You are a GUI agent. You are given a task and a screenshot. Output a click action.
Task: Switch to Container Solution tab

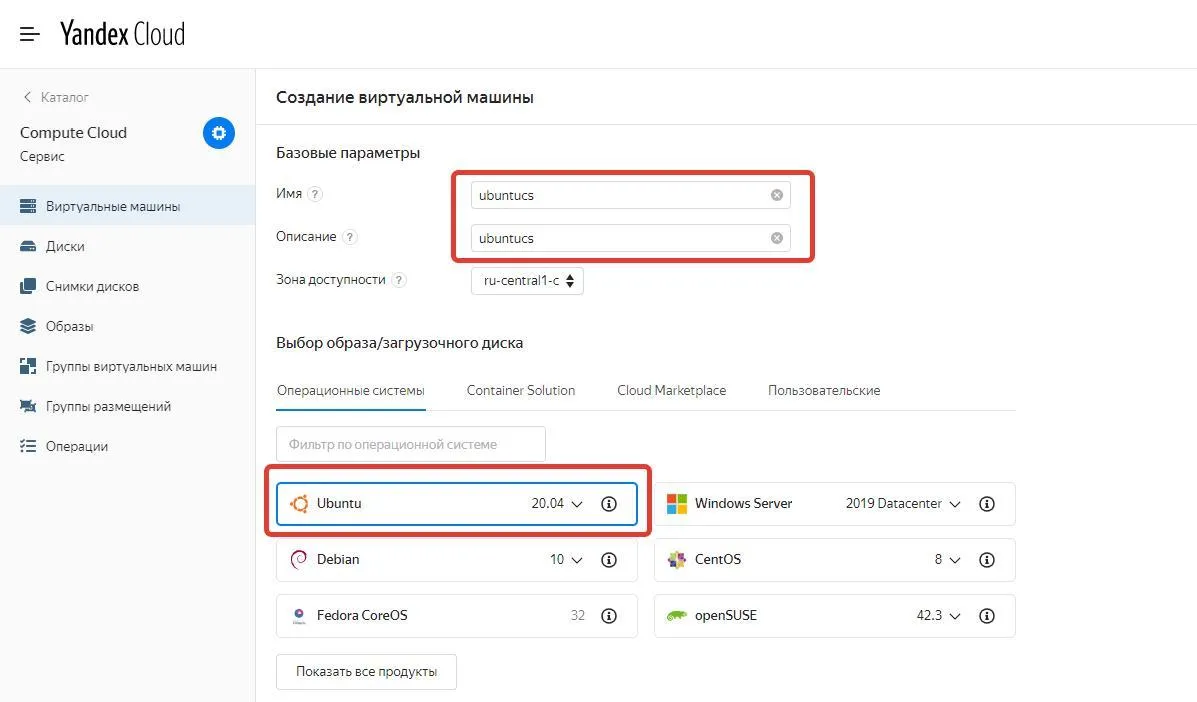click(x=521, y=390)
